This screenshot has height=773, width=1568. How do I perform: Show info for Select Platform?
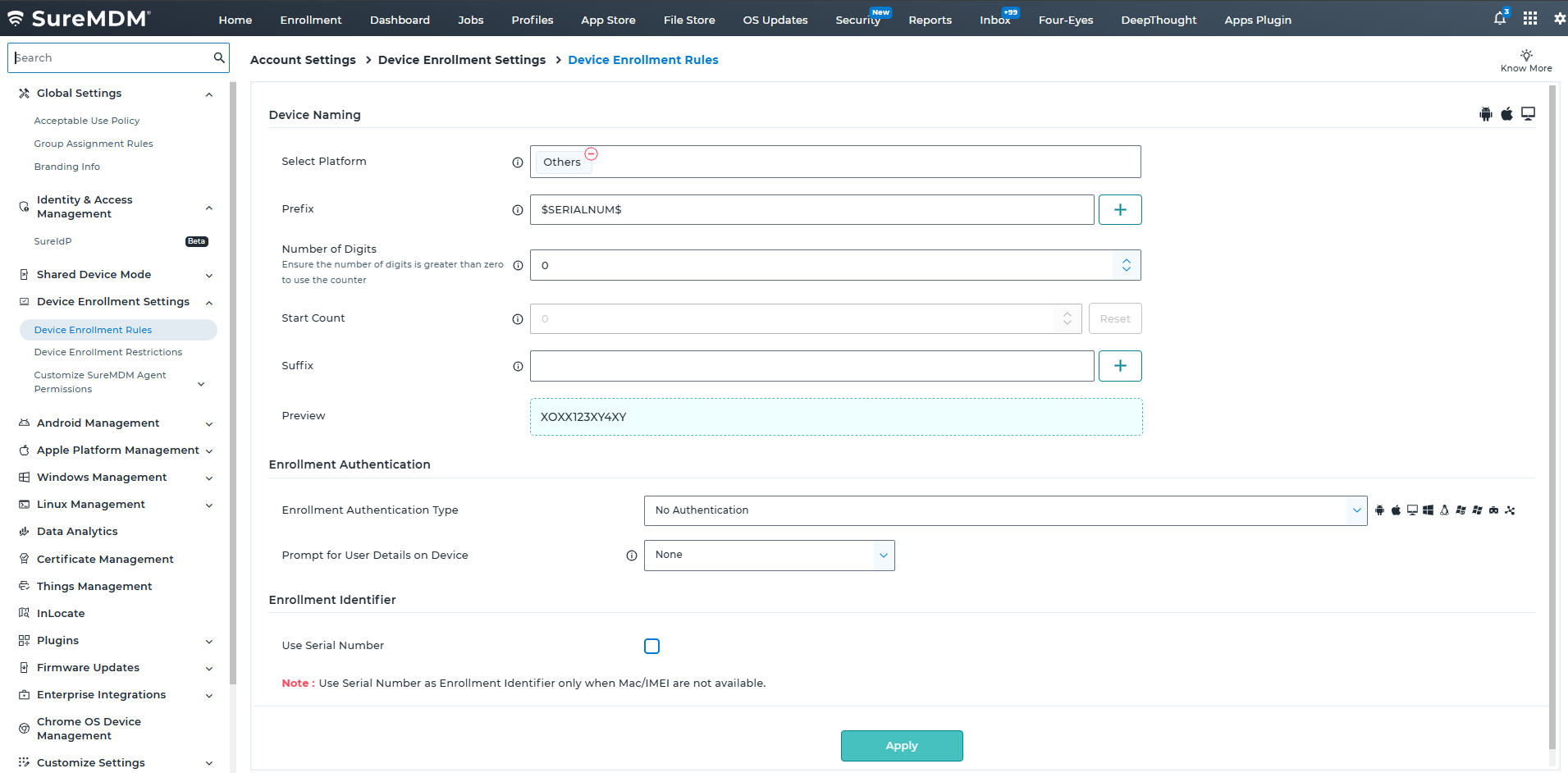click(518, 162)
